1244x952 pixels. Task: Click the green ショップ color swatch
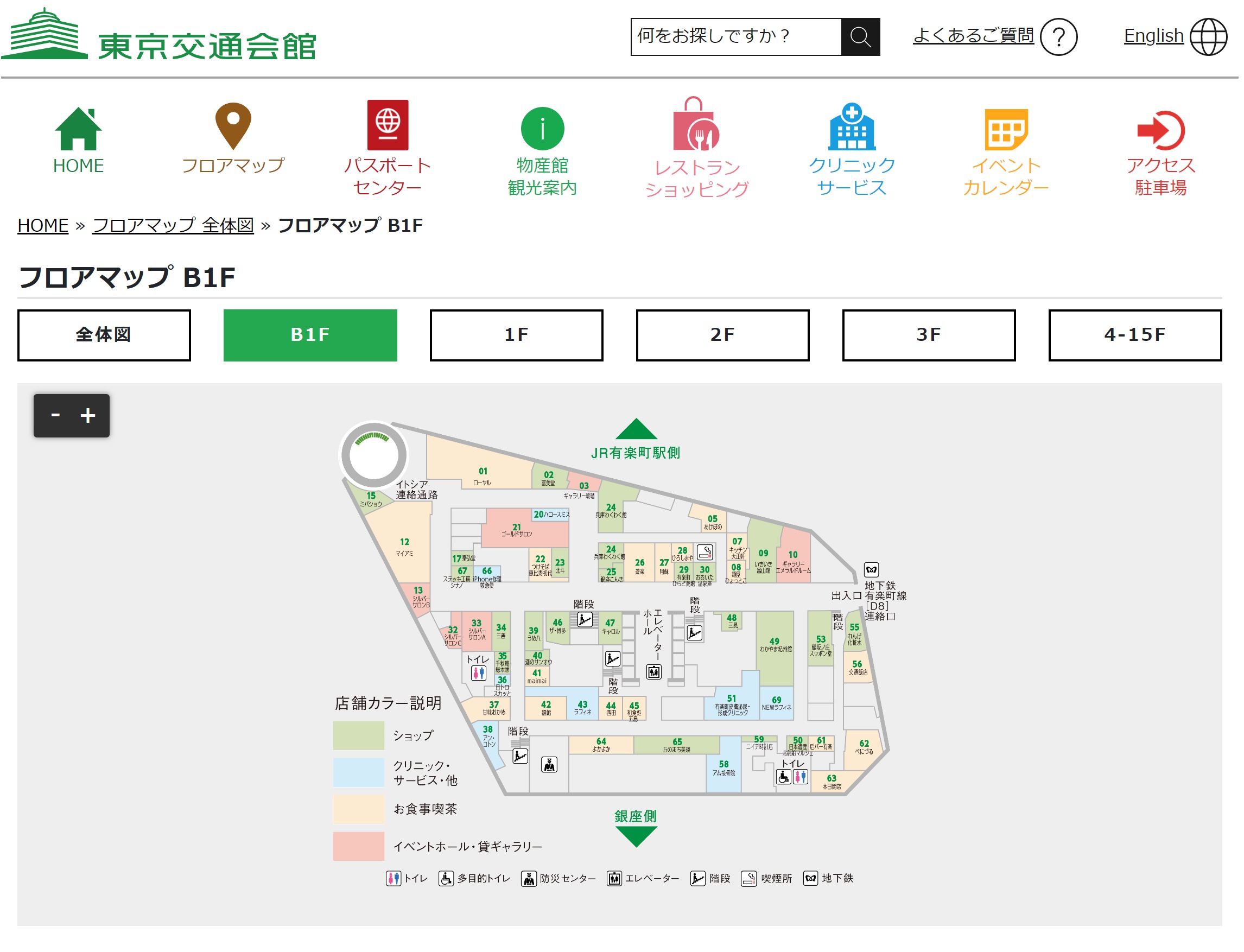359,736
